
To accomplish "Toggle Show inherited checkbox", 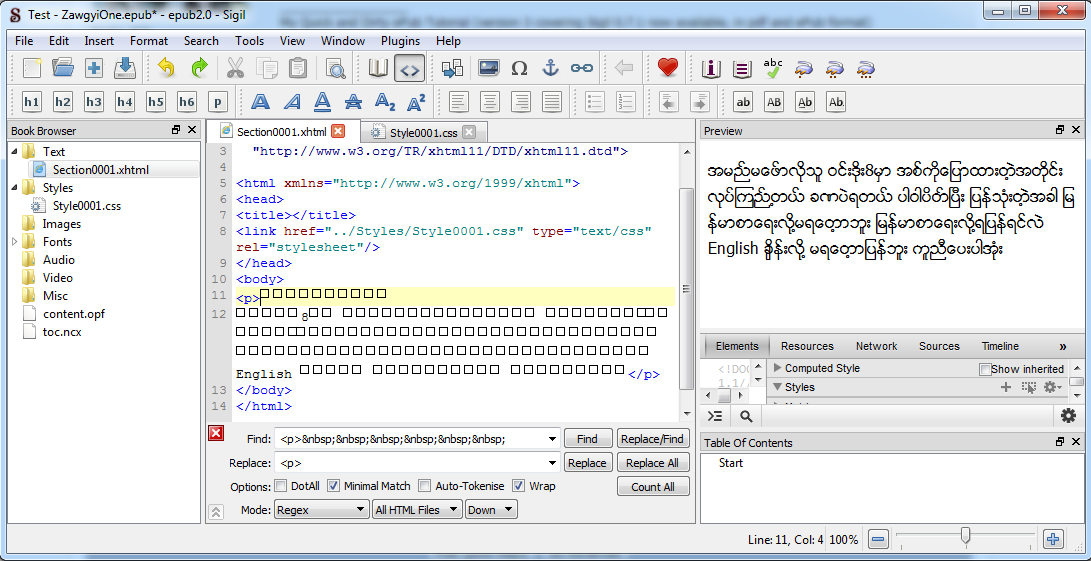I will click(x=985, y=369).
